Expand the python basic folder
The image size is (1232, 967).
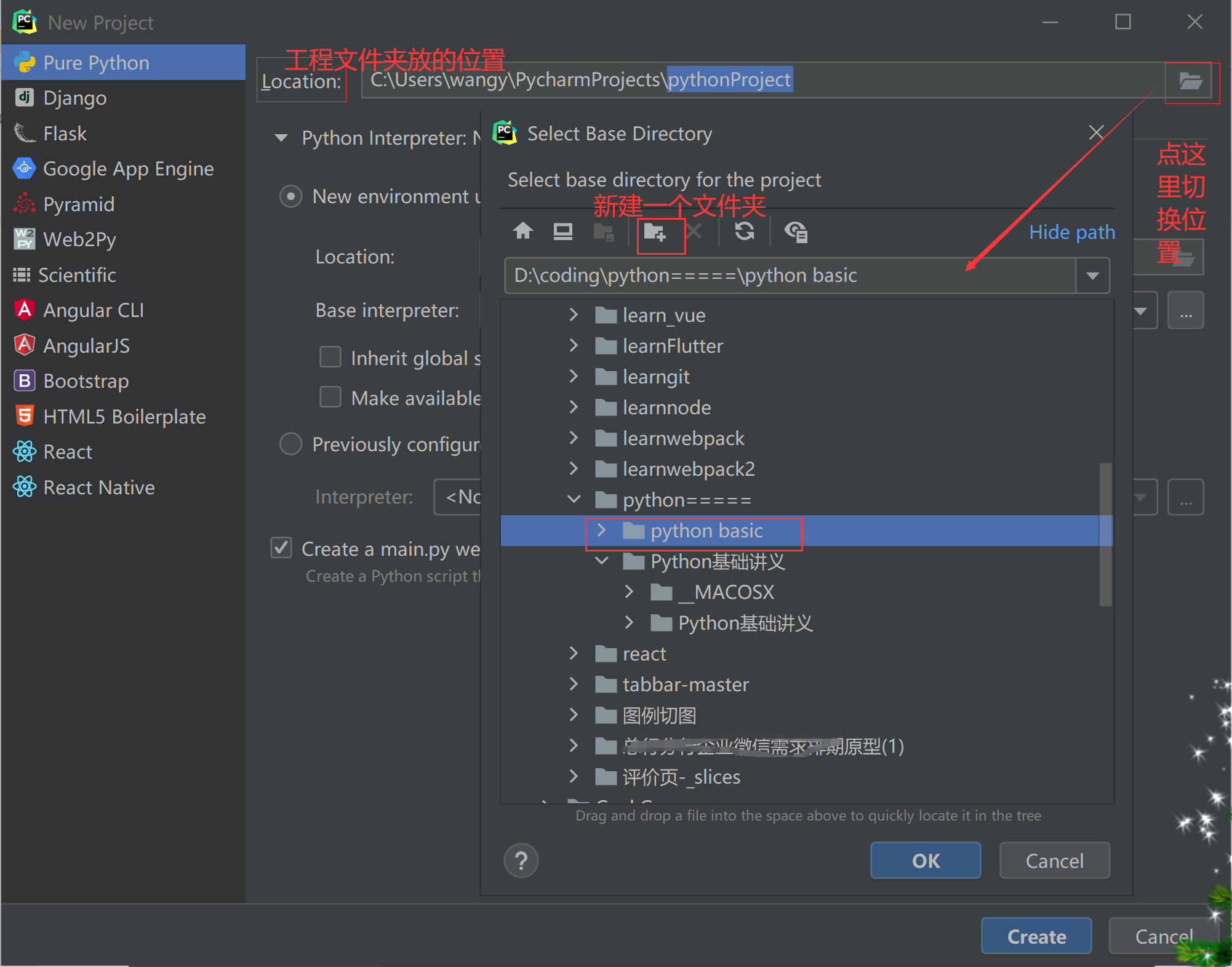pyautogui.click(x=602, y=530)
